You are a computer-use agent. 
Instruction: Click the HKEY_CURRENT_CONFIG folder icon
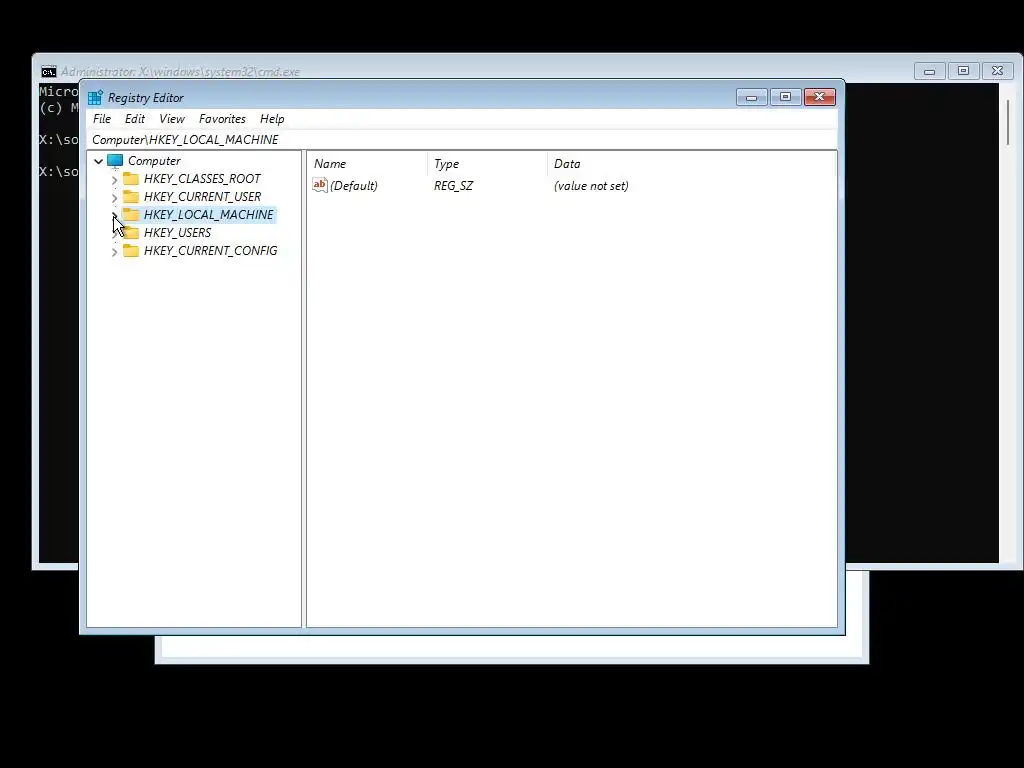coord(131,251)
